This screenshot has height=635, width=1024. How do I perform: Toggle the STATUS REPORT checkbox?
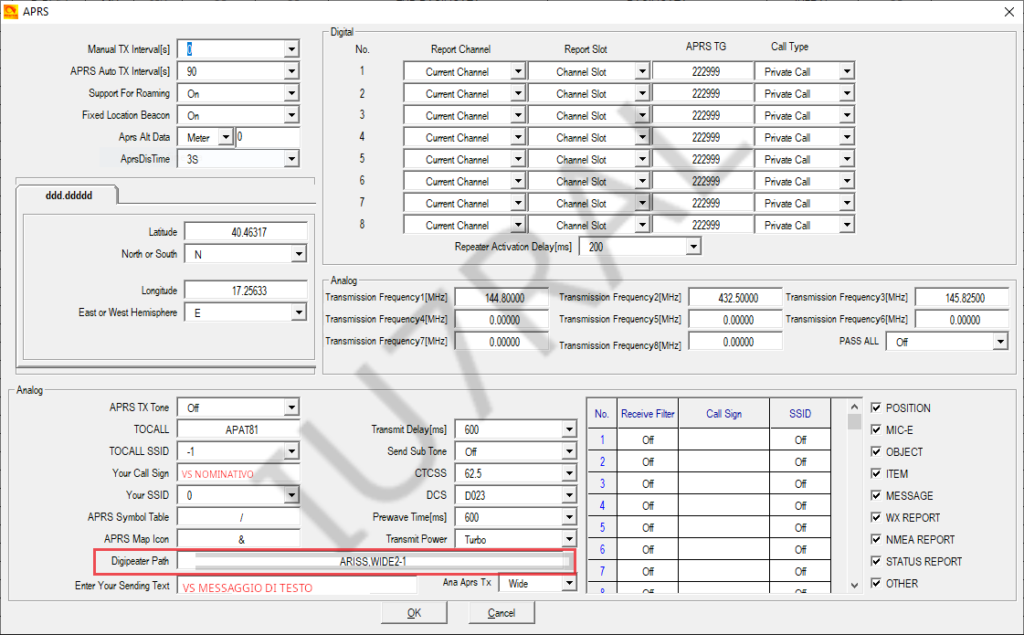876,561
